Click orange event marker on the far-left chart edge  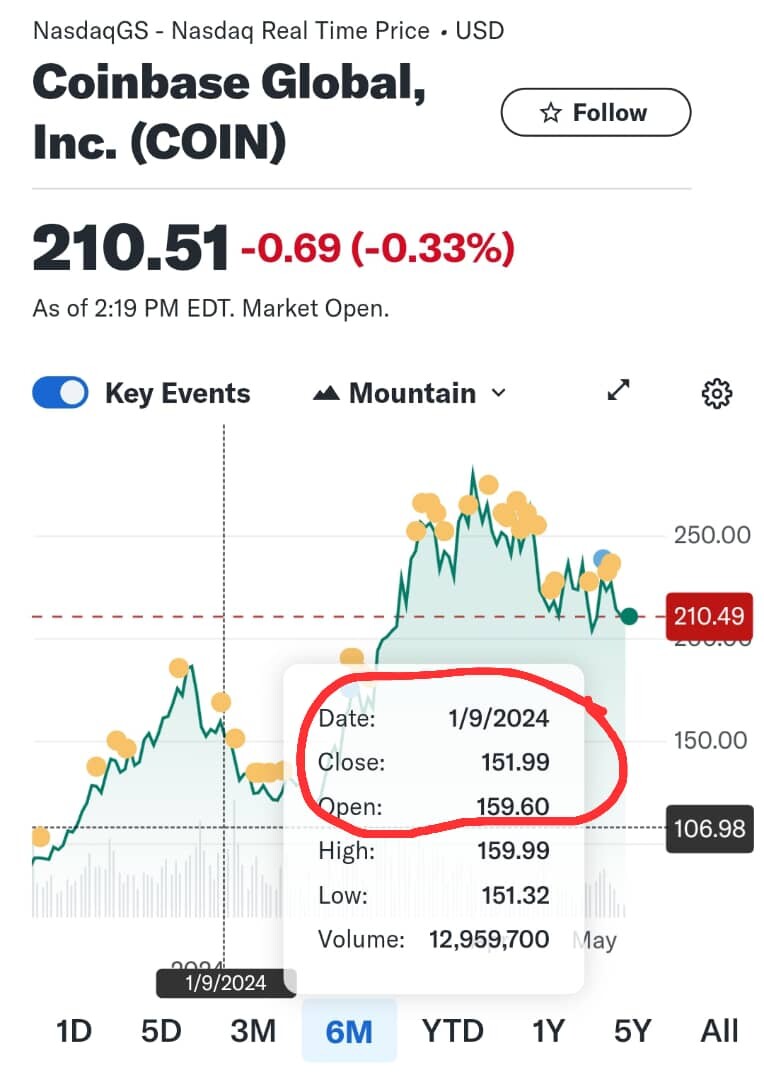[40, 837]
